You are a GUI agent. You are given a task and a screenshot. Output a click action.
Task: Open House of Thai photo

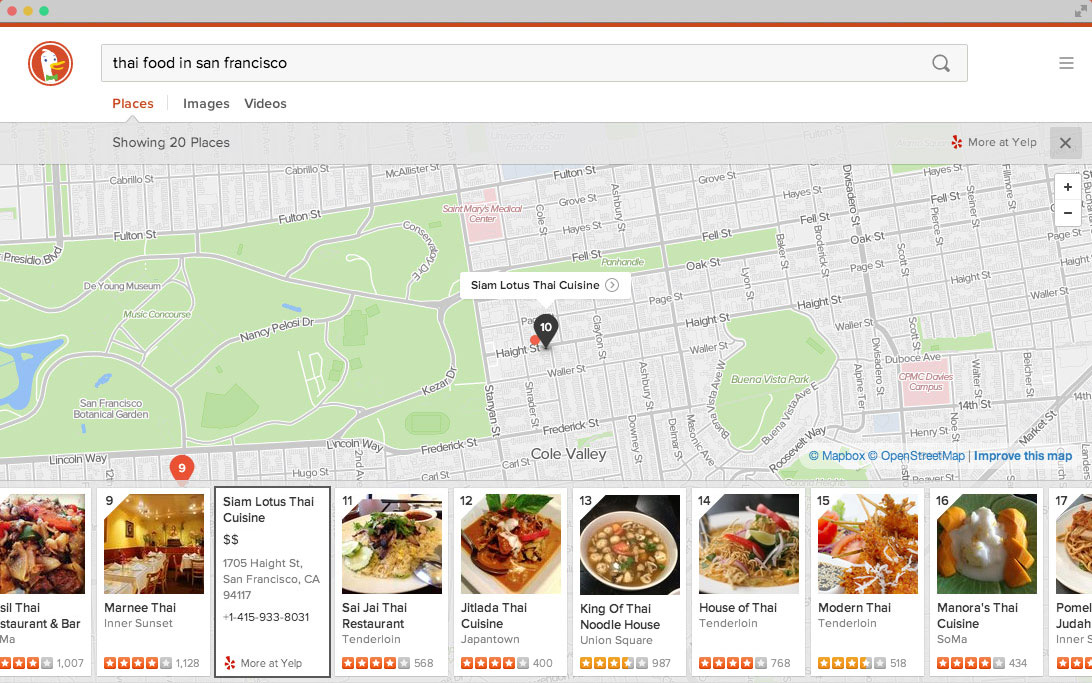(749, 544)
